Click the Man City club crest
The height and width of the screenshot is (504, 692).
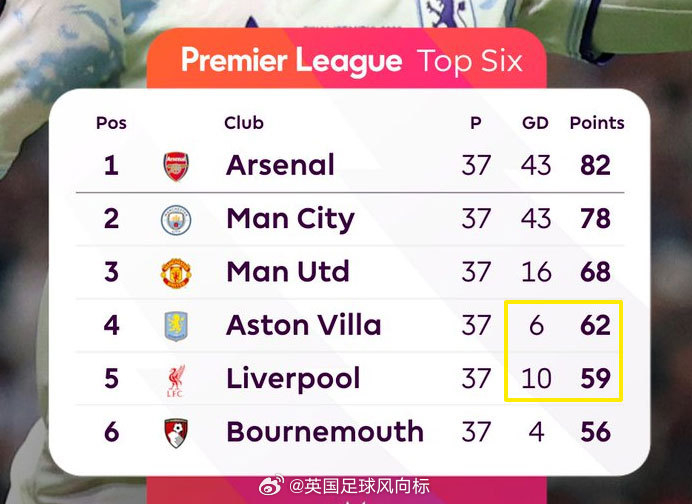click(x=176, y=219)
